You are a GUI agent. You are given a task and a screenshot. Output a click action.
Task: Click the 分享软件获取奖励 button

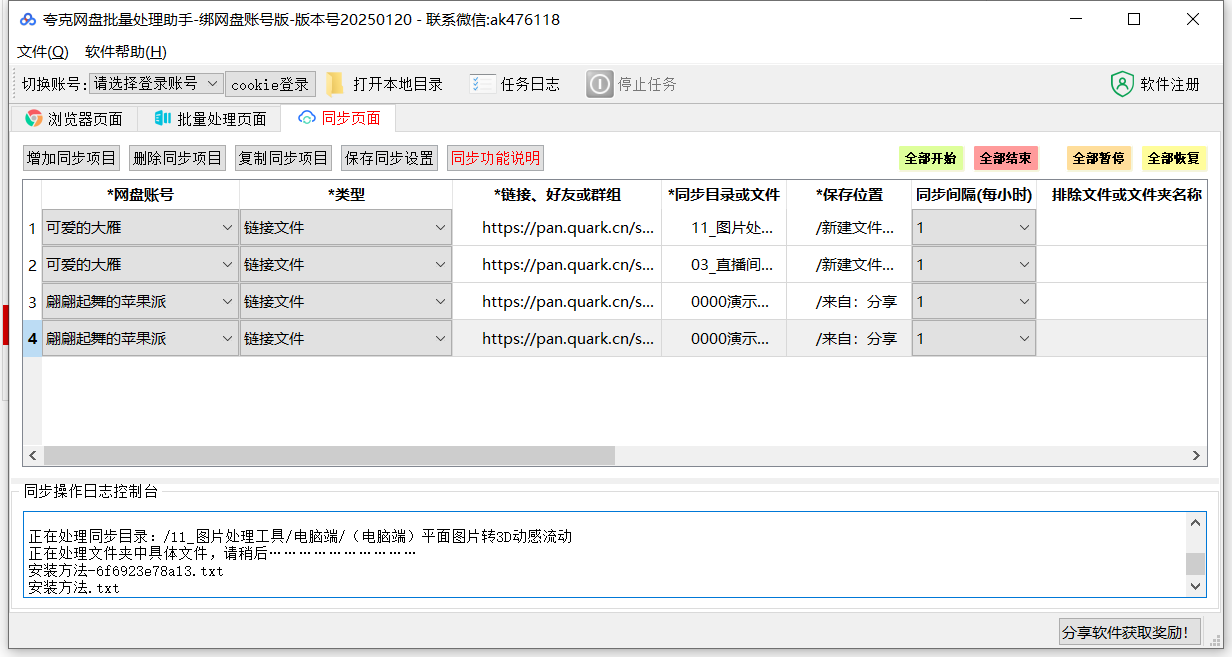coord(1130,631)
